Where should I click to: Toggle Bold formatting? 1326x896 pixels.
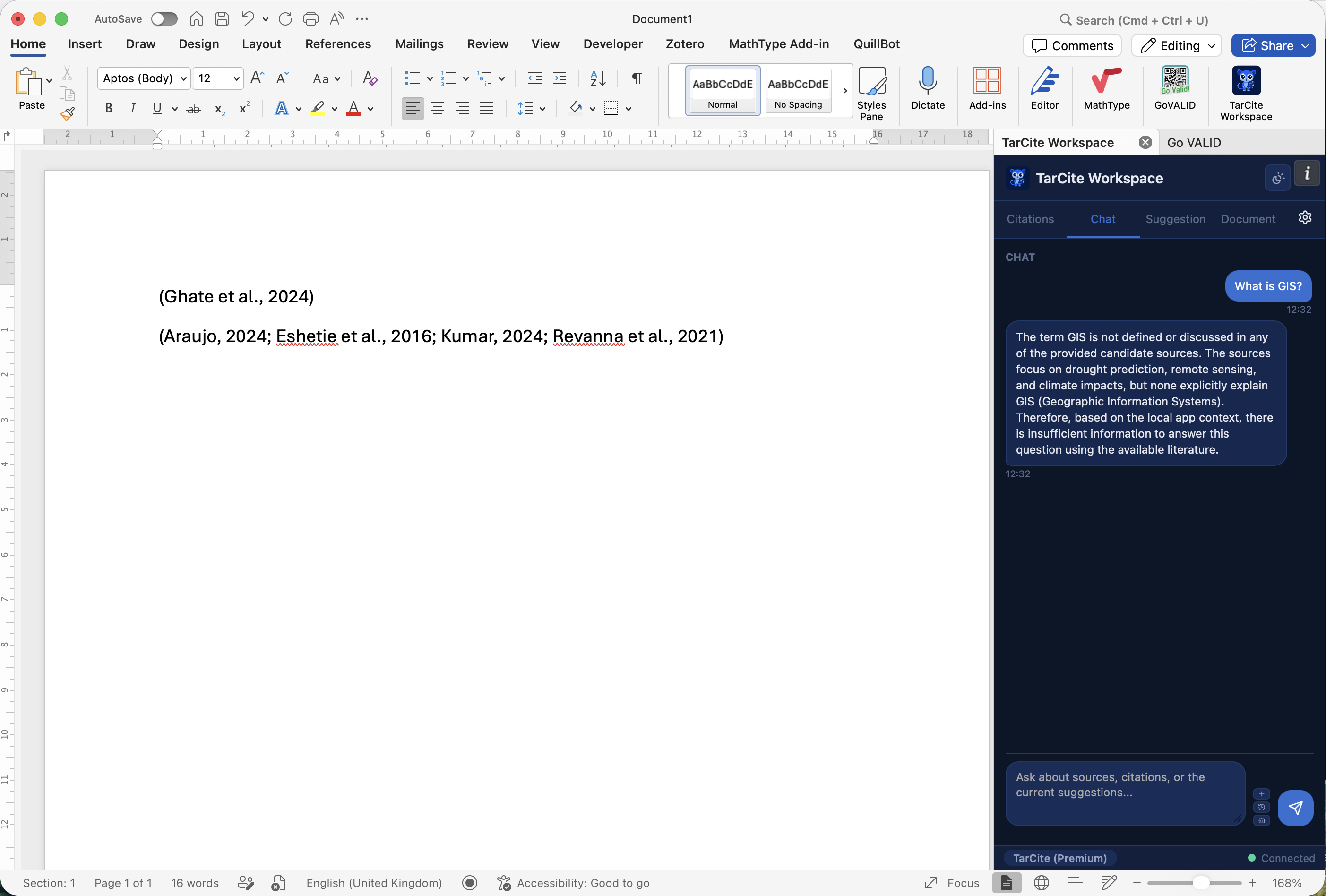[108, 108]
